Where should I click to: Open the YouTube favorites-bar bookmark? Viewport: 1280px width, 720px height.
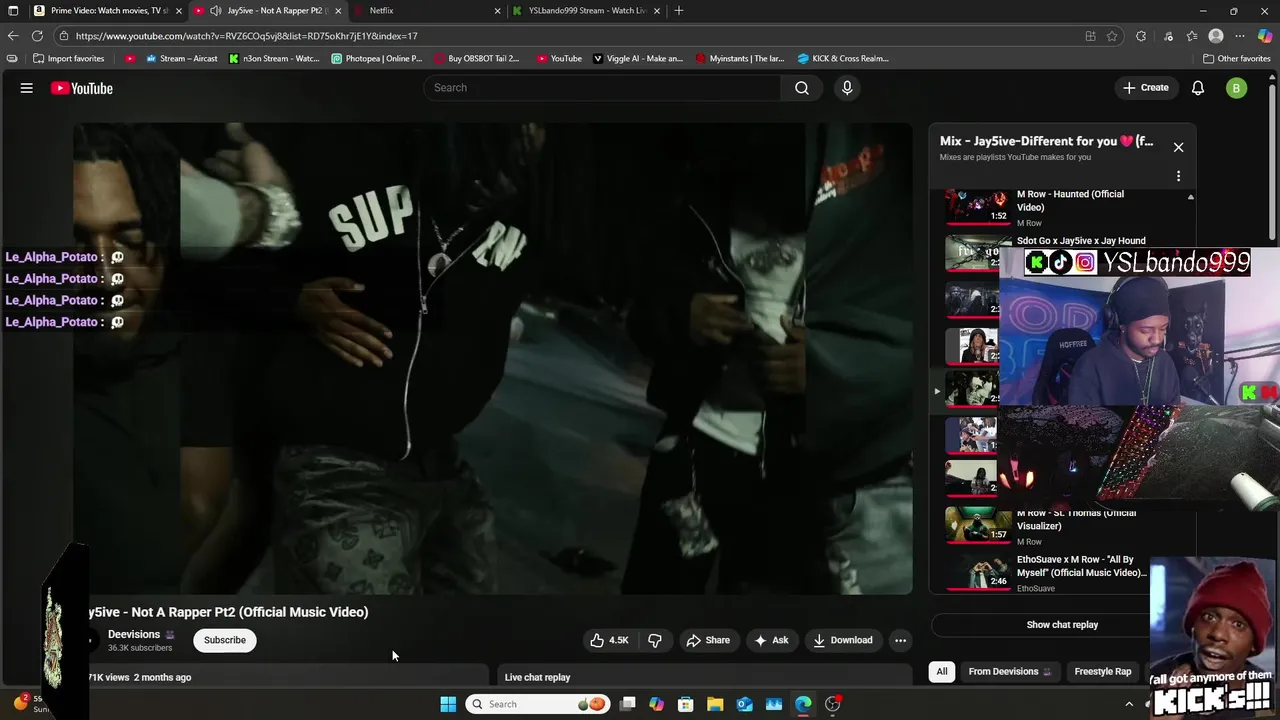(559, 58)
